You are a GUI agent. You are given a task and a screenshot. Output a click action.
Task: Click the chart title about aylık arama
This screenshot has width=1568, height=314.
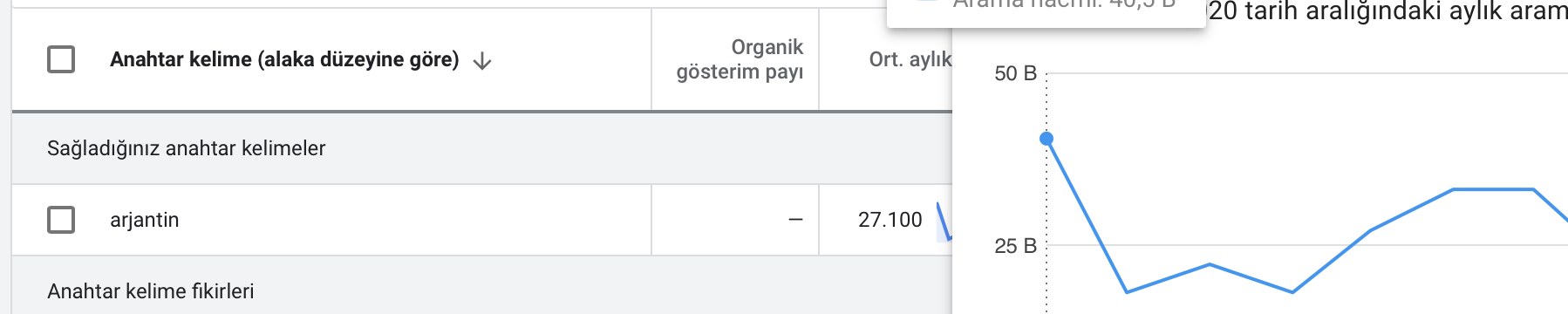[1387, 11]
